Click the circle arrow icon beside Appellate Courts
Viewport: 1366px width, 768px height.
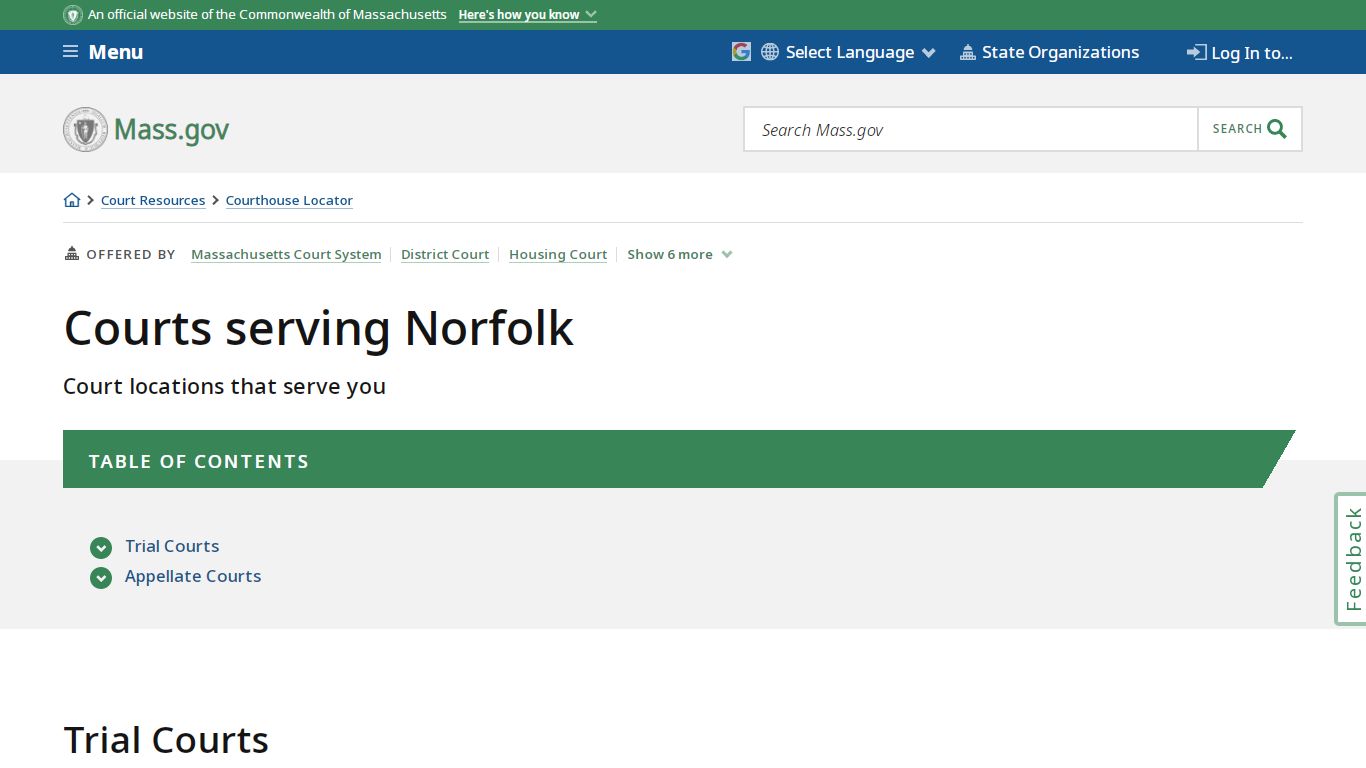click(x=101, y=578)
